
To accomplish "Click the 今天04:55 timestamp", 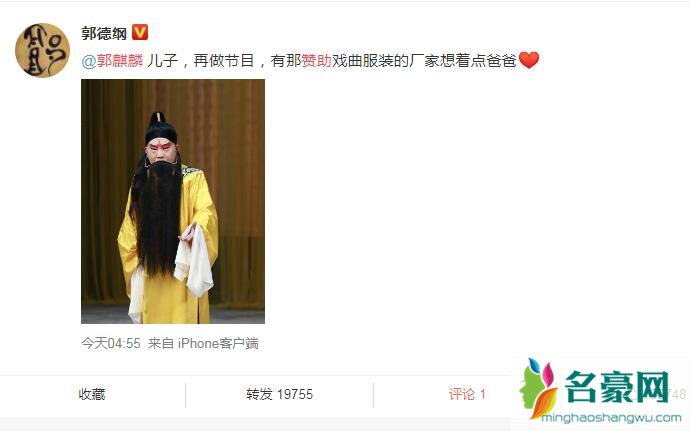I will (x=111, y=343).
